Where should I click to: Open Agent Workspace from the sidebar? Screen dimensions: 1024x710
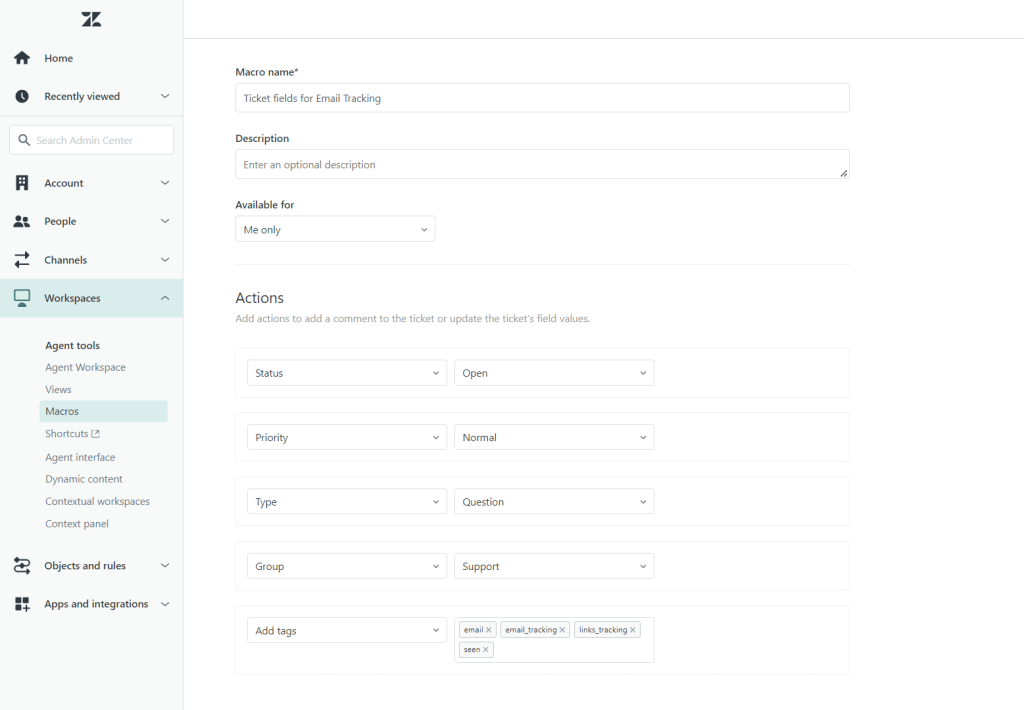pos(85,367)
